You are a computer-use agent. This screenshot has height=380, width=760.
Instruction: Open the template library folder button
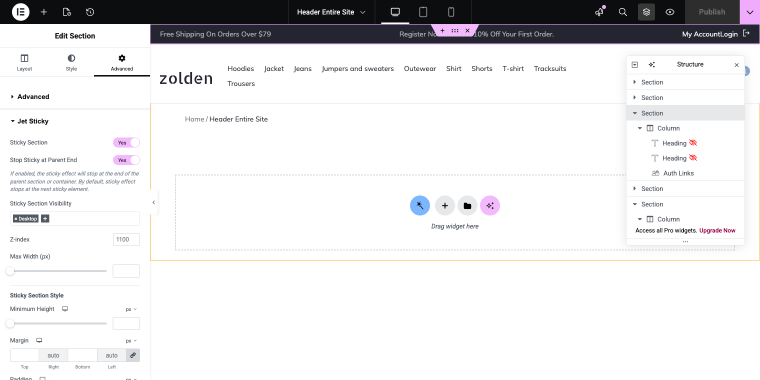tap(467, 206)
